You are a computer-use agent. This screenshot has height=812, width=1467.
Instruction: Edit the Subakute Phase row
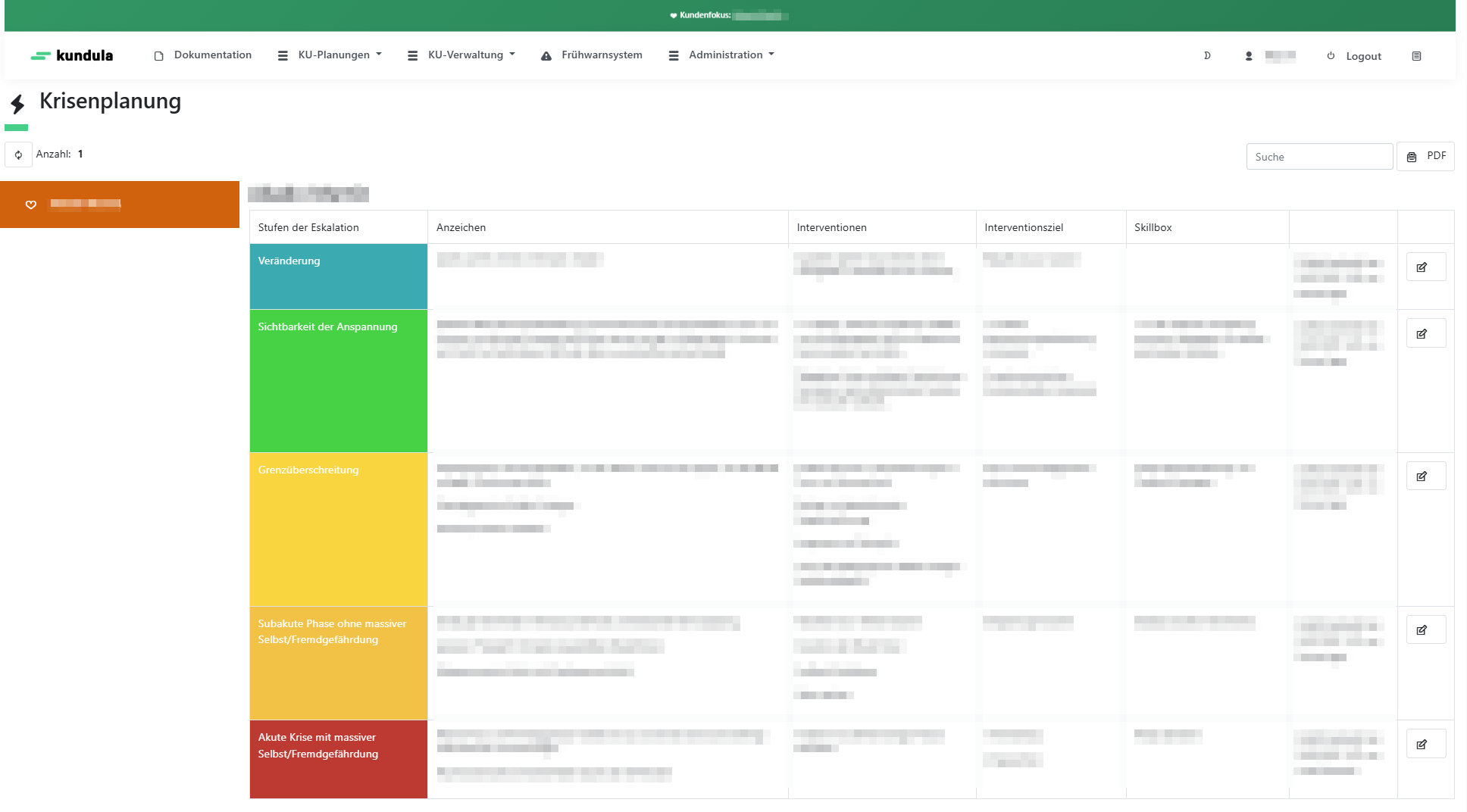point(1425,630)
